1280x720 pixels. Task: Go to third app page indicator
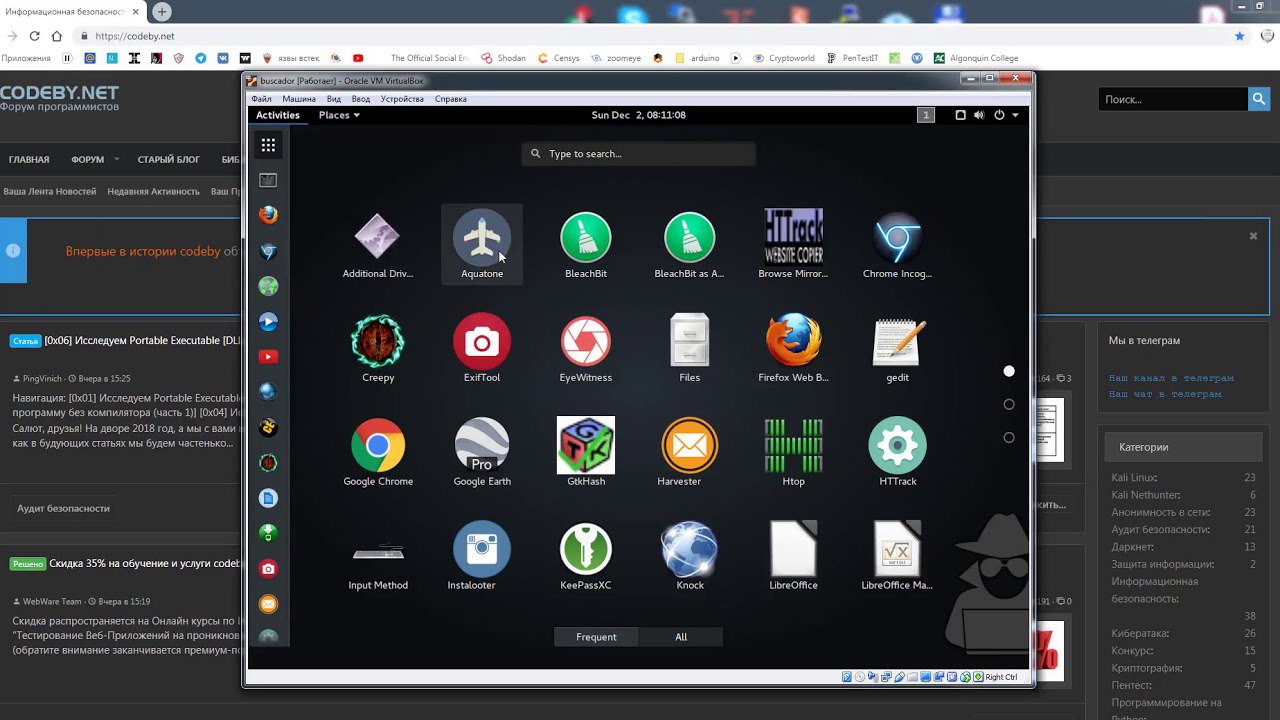pos(1009,437)
